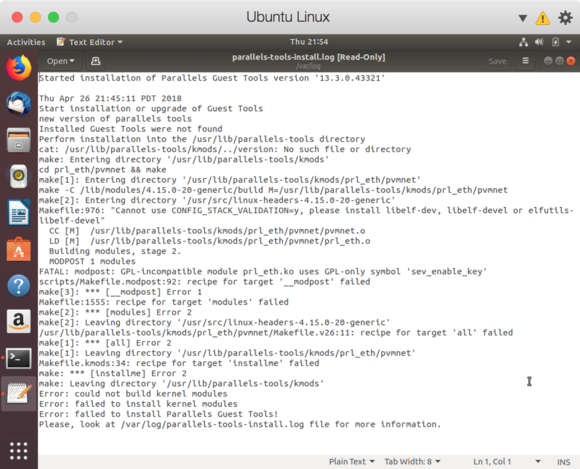Open the Open file dropdown
580x469 pixels.
pos(60,61)
